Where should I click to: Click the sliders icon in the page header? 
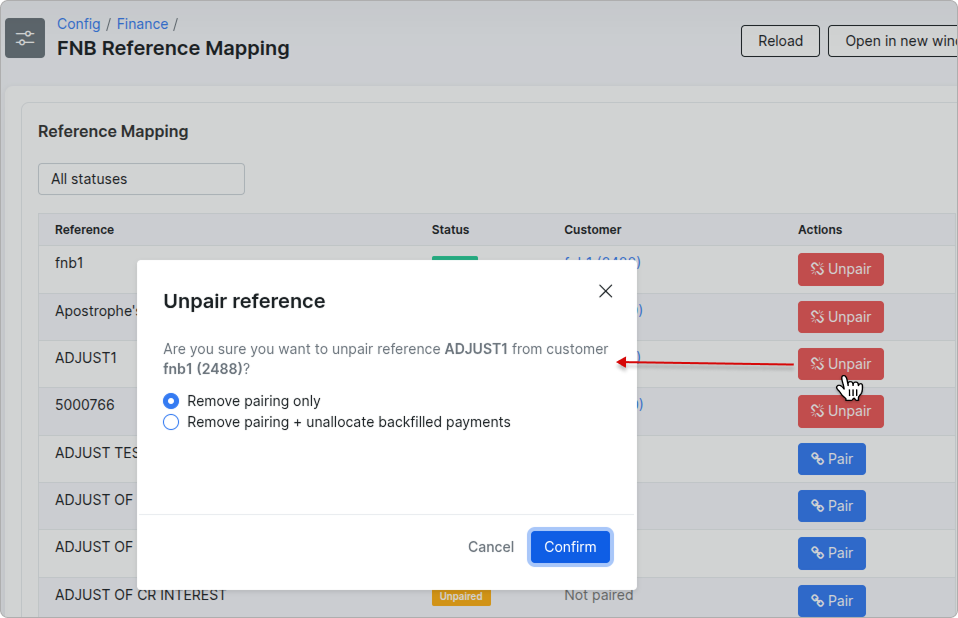[24, 37]
